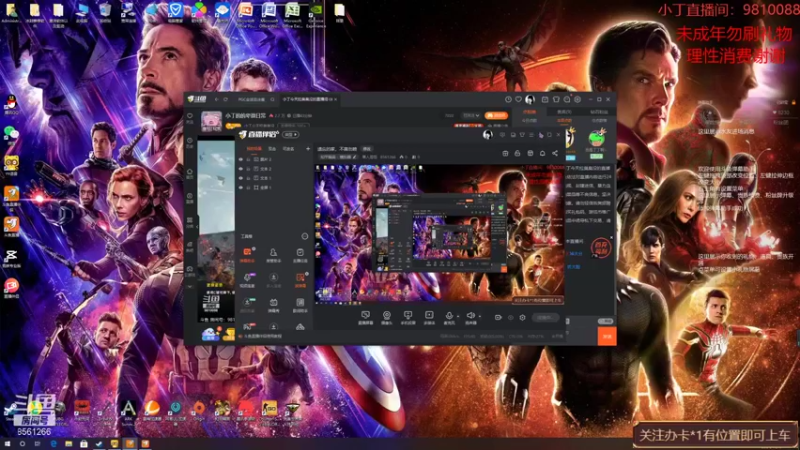Open Microsoft Edge from taskbar
The width and height of the screenshot is (800, 450).
click(54, 444)
